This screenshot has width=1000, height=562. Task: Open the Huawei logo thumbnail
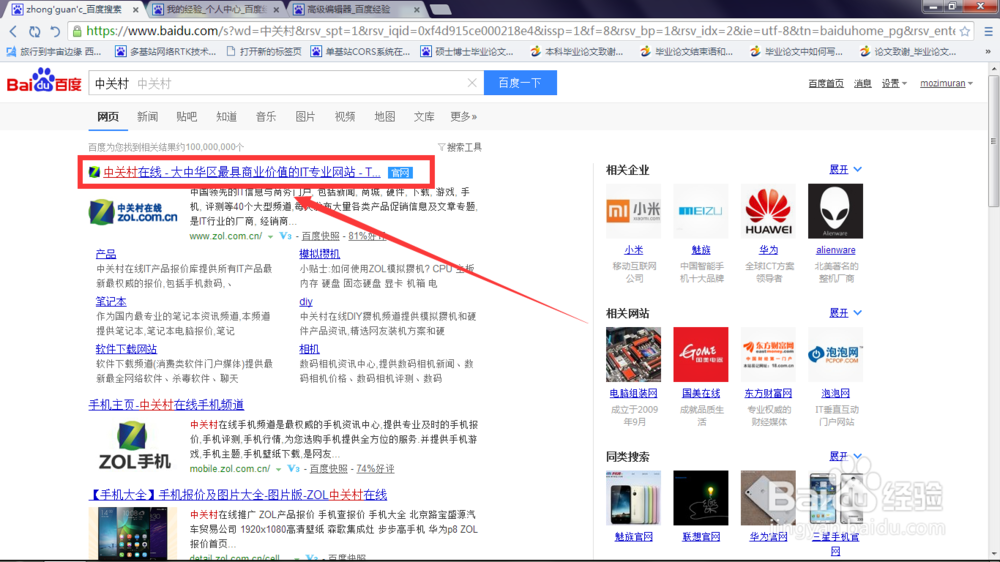(768, 211)
